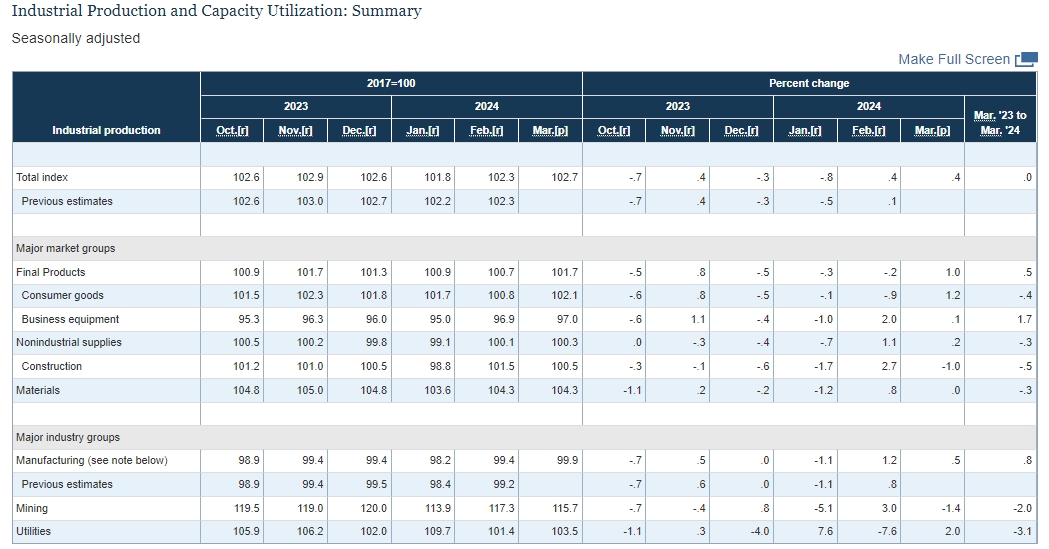Select the Total index row label
The image size is (1049, 549).
pyautogui.click(x=42, y=177)
